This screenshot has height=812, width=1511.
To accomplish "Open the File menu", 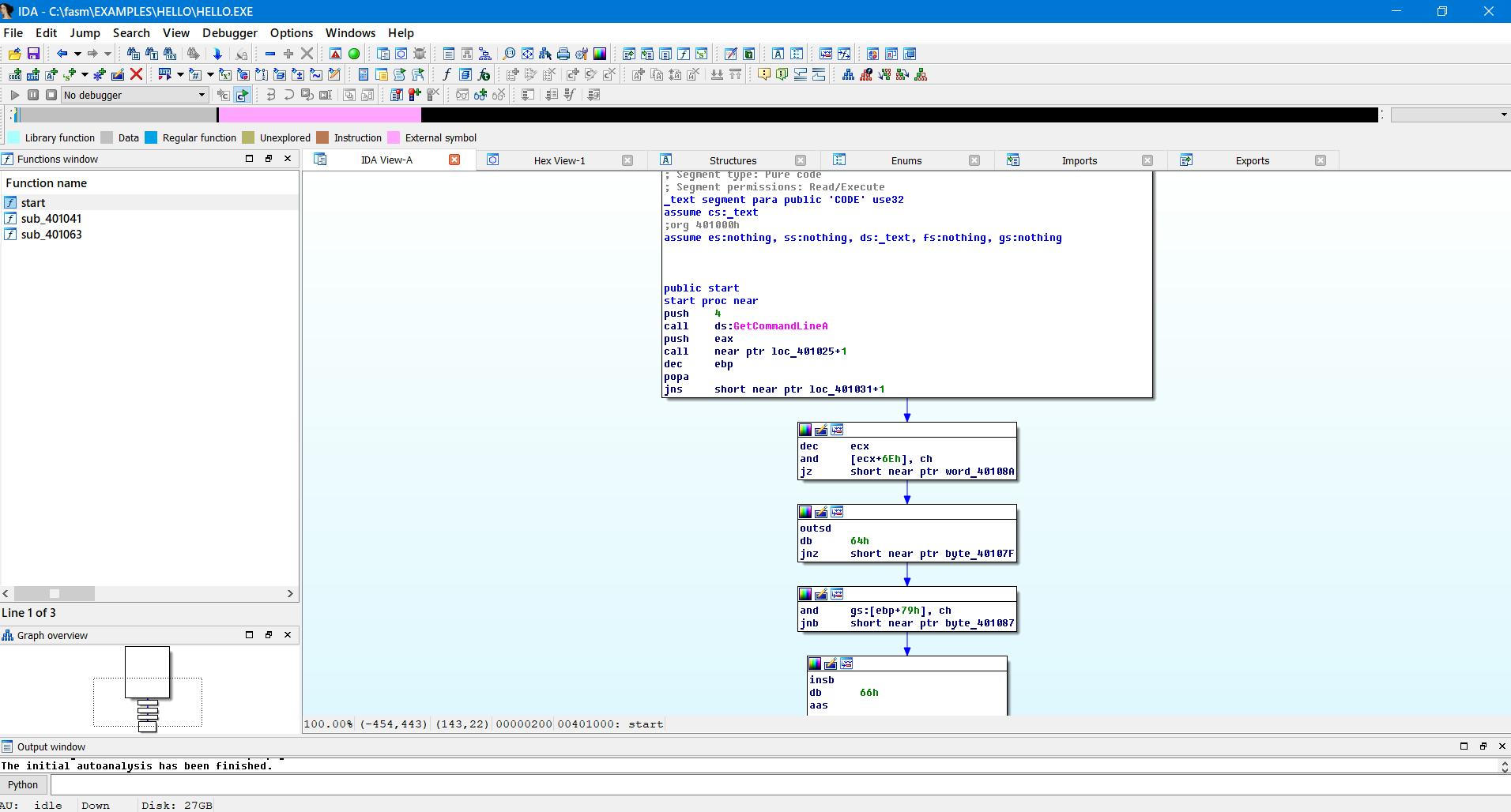I will 13,32.
